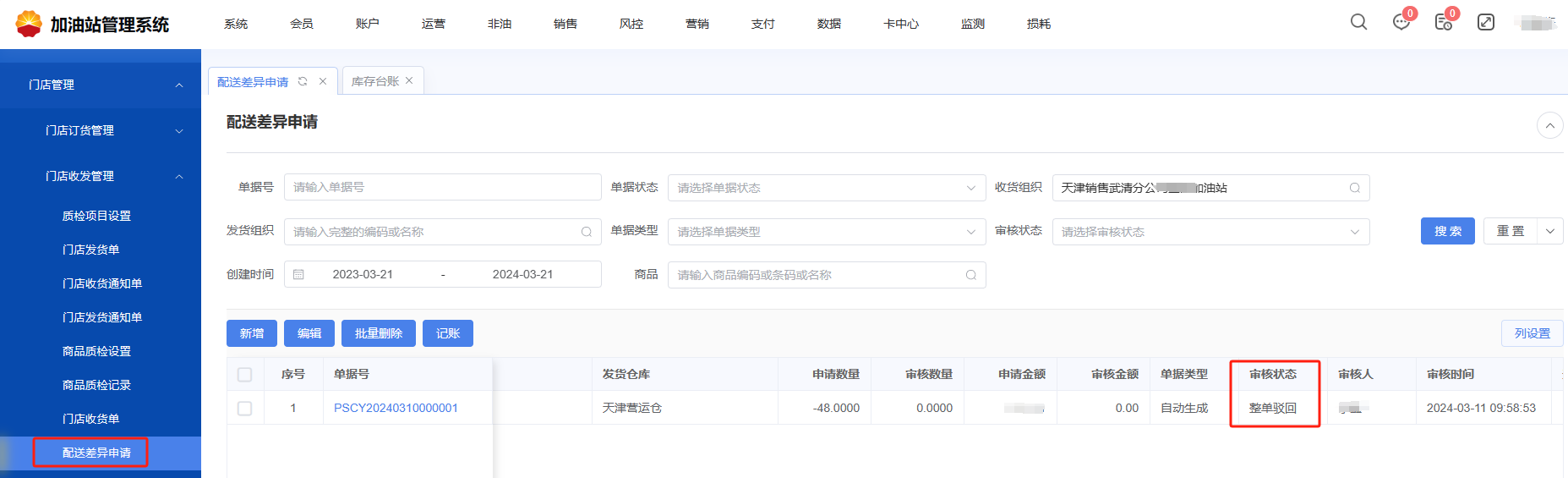Click search icon in 收货组织 field

coord(1354,188)
